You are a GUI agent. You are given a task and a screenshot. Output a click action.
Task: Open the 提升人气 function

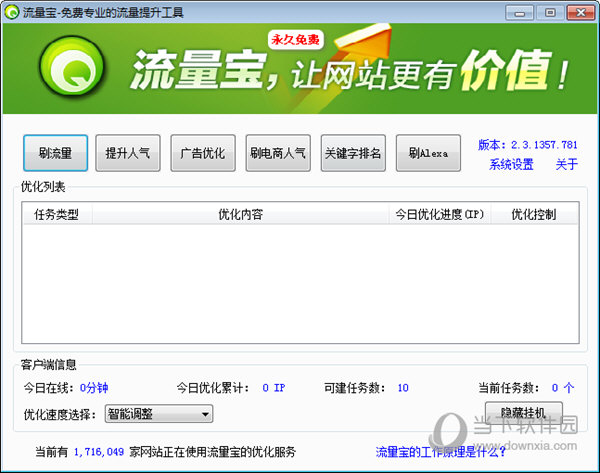click(x=128, y=153)
